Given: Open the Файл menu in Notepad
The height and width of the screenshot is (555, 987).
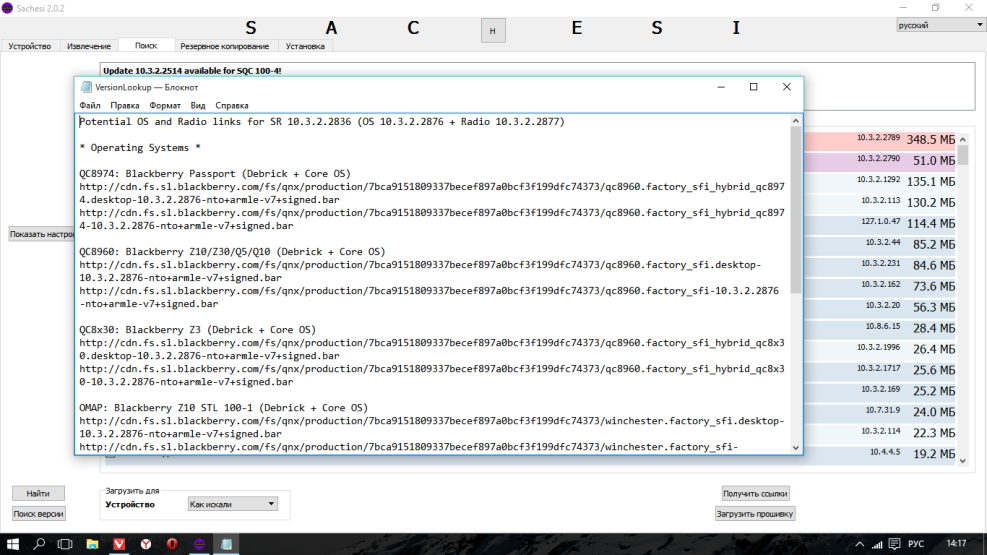Looking at the screenshot, I should tap(89, 105).
